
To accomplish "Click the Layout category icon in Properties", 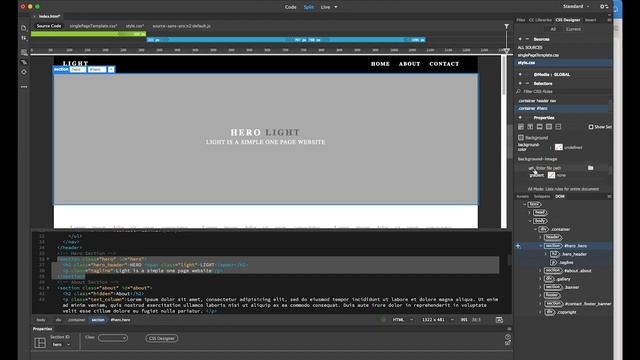I will 521,127.
